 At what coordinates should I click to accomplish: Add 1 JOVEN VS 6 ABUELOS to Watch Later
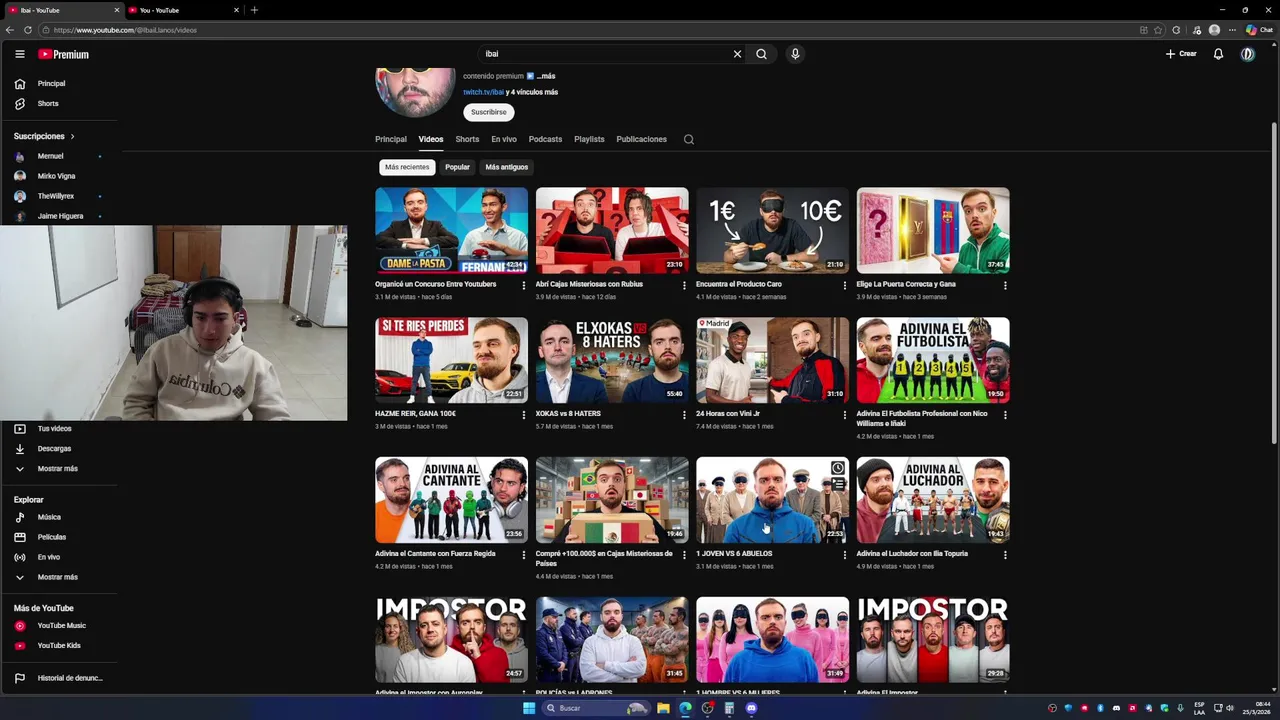tap(838, 468)
